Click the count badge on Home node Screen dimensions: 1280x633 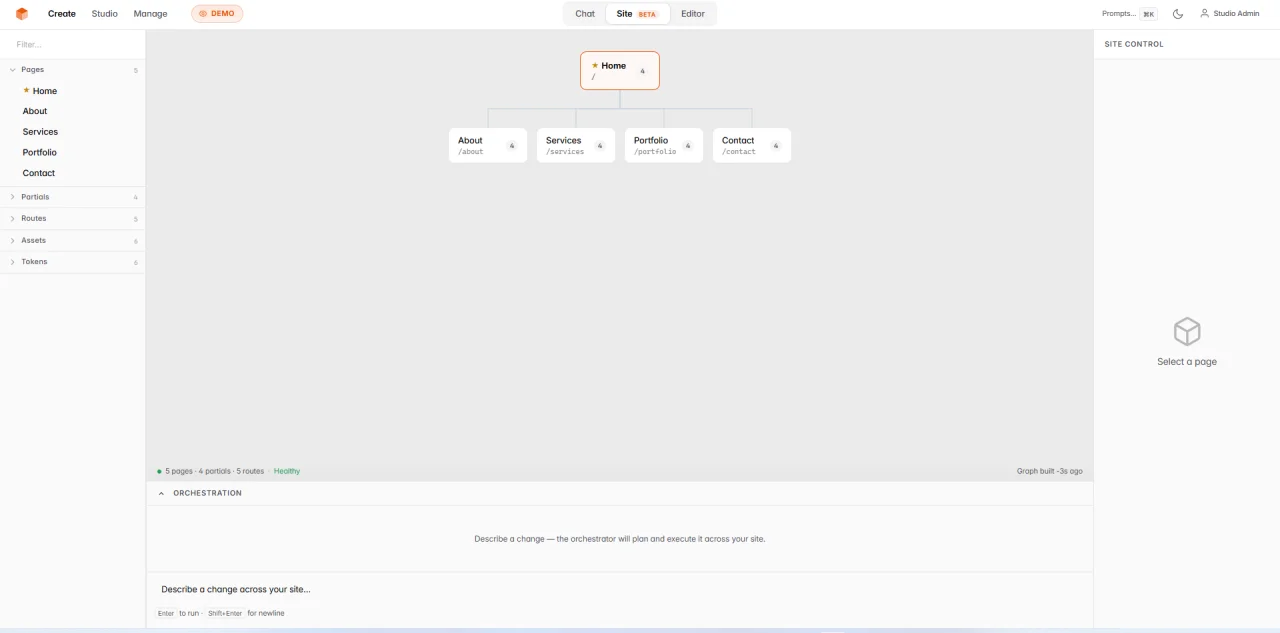click(643, 71)
